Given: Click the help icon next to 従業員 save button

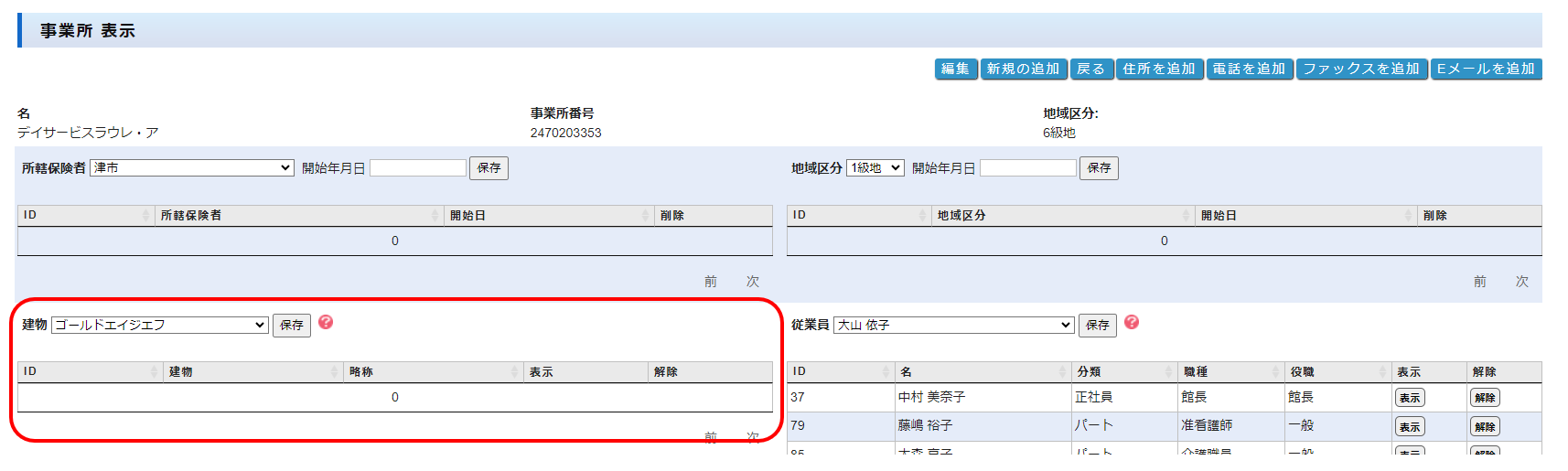Looking at the screenshot, I should pyautogui.click(x=1132, y=323).
